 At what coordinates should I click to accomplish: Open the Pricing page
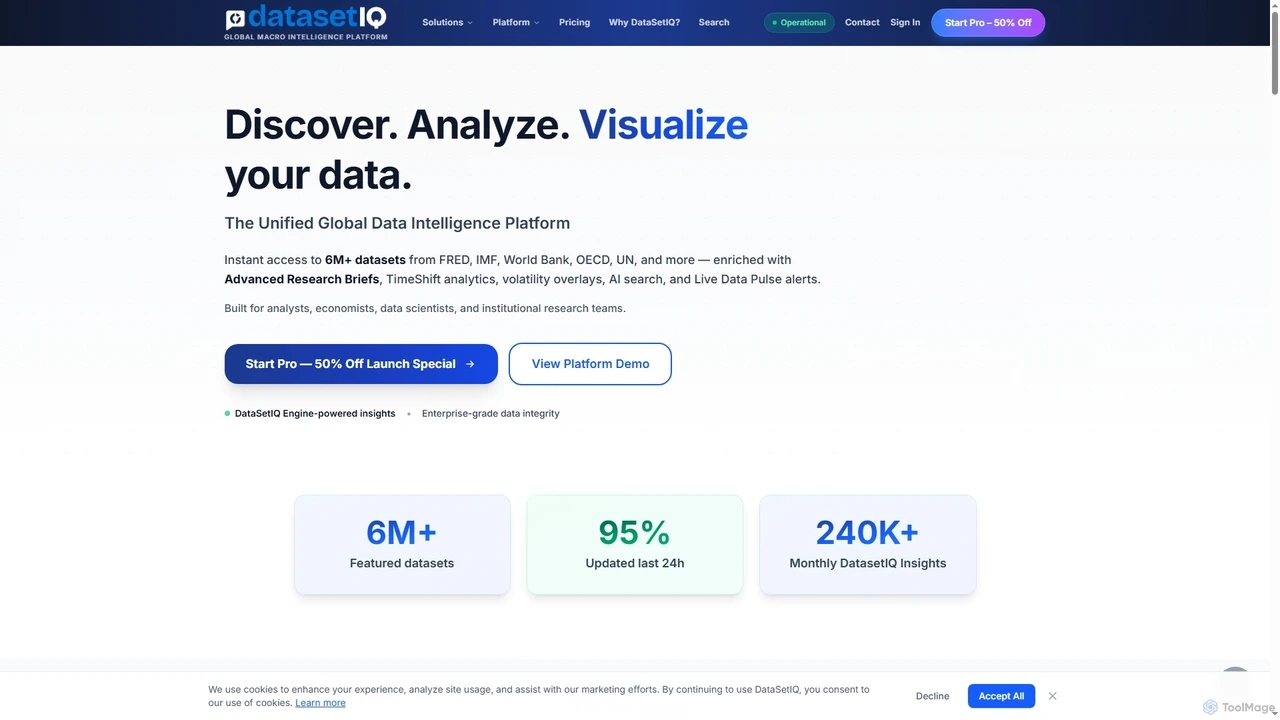574,22
